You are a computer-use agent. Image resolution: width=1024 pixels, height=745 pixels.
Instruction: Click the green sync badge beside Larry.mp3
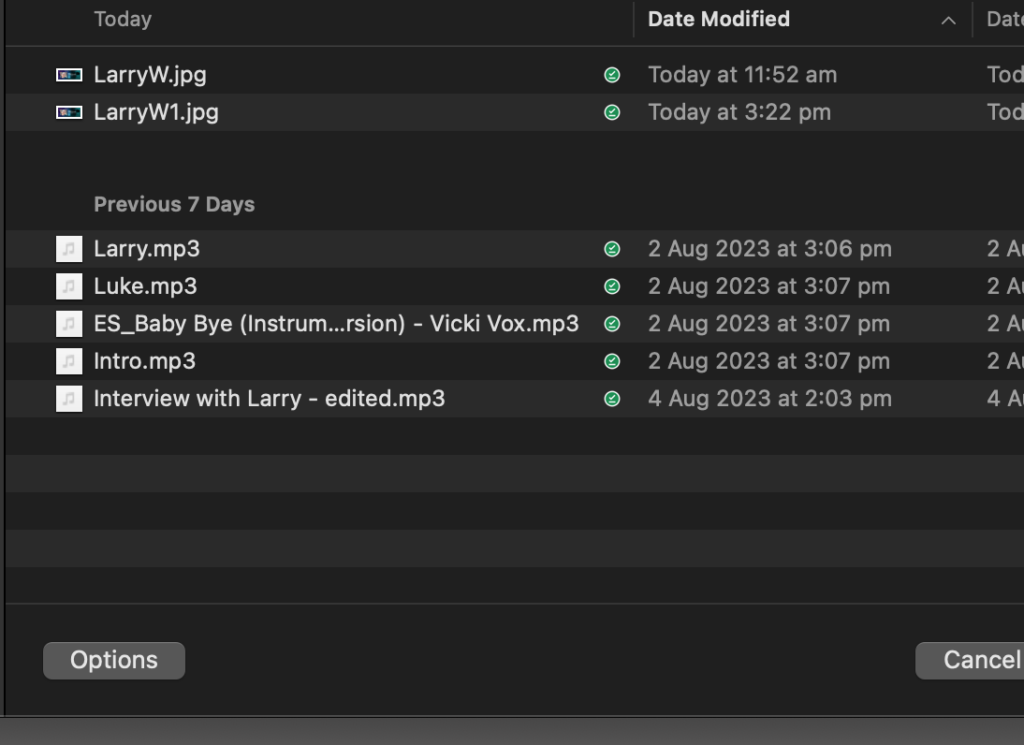[x=612, y=249]
